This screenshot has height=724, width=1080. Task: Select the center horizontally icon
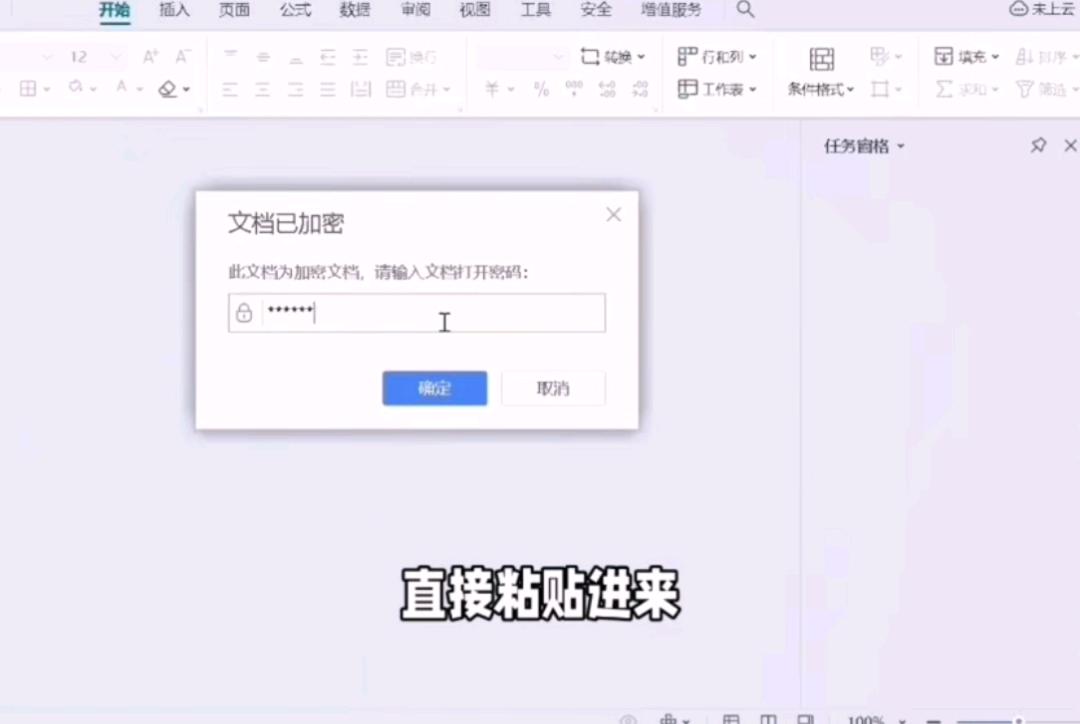click(262, 89)
